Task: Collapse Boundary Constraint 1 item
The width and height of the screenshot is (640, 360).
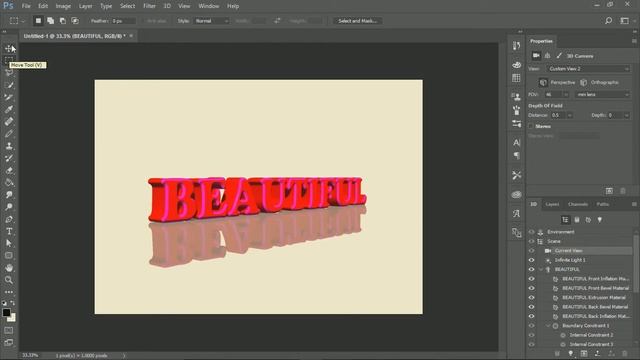Action: point(549,326)
